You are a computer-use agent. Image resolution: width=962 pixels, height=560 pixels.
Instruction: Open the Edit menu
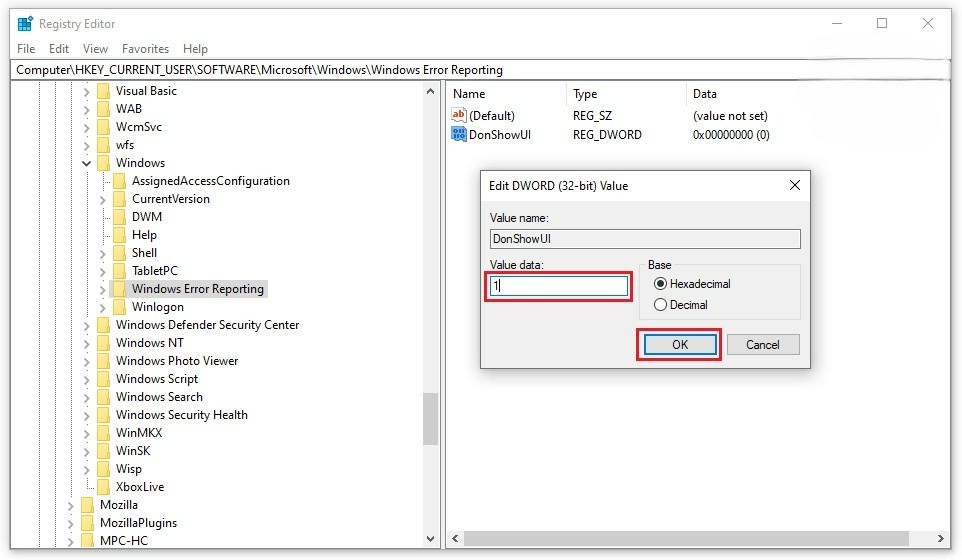pos(59,49)
